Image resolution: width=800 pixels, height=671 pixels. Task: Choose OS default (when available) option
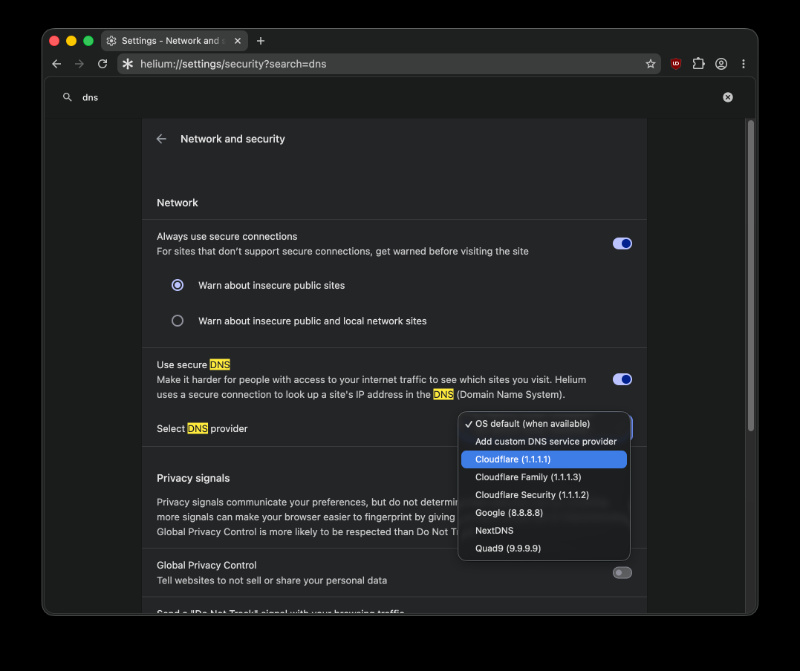pyautogui.click(x=544, y=424)
